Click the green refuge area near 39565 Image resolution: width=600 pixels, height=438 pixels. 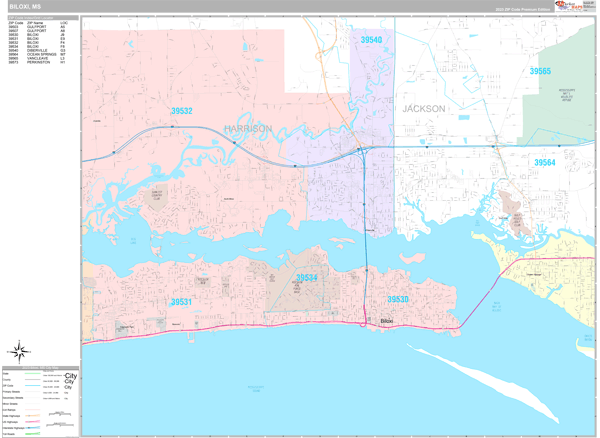(x=562, y=96)
